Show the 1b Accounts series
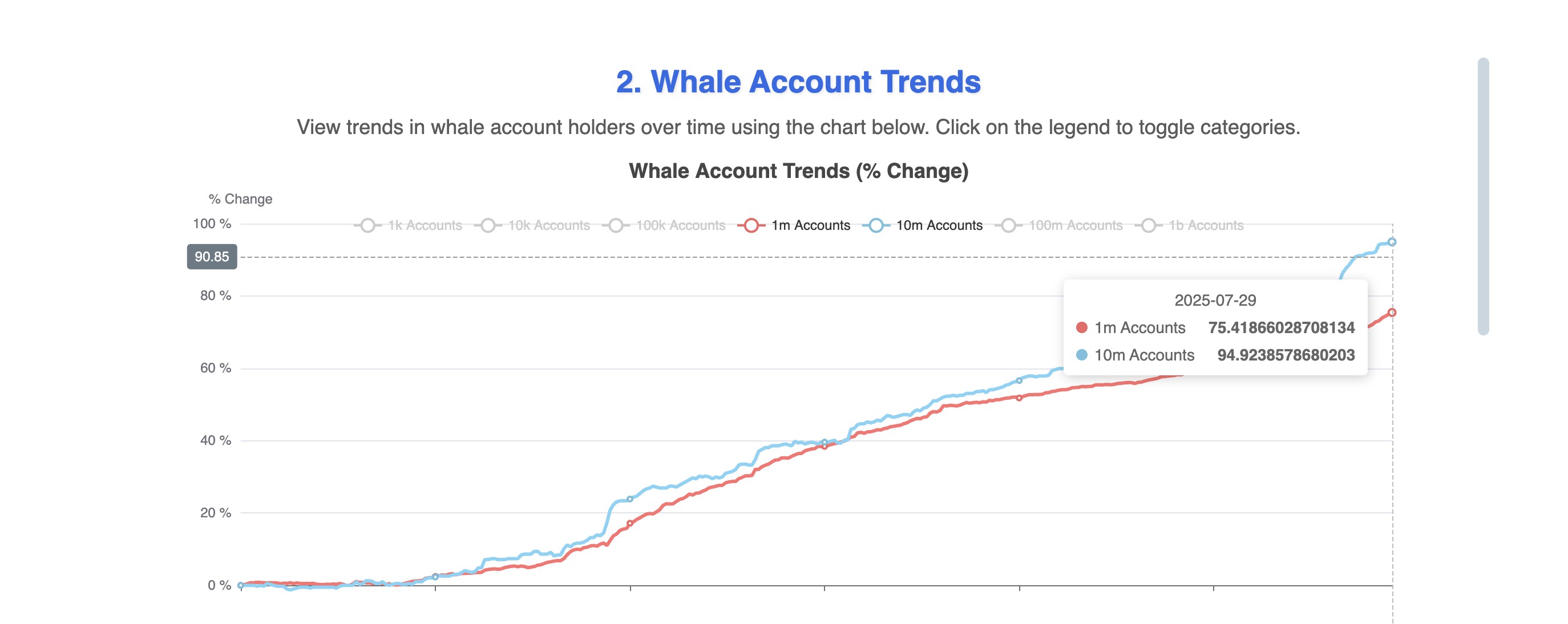The image size is (1568, 624). (1189, 226)
